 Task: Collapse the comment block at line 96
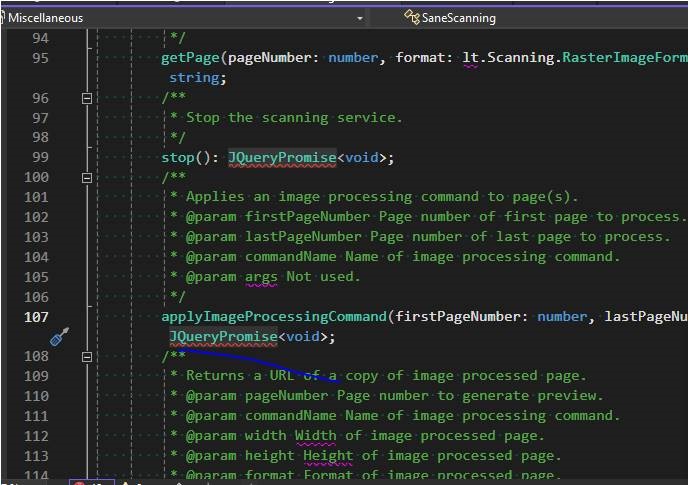tap(87, 98)
